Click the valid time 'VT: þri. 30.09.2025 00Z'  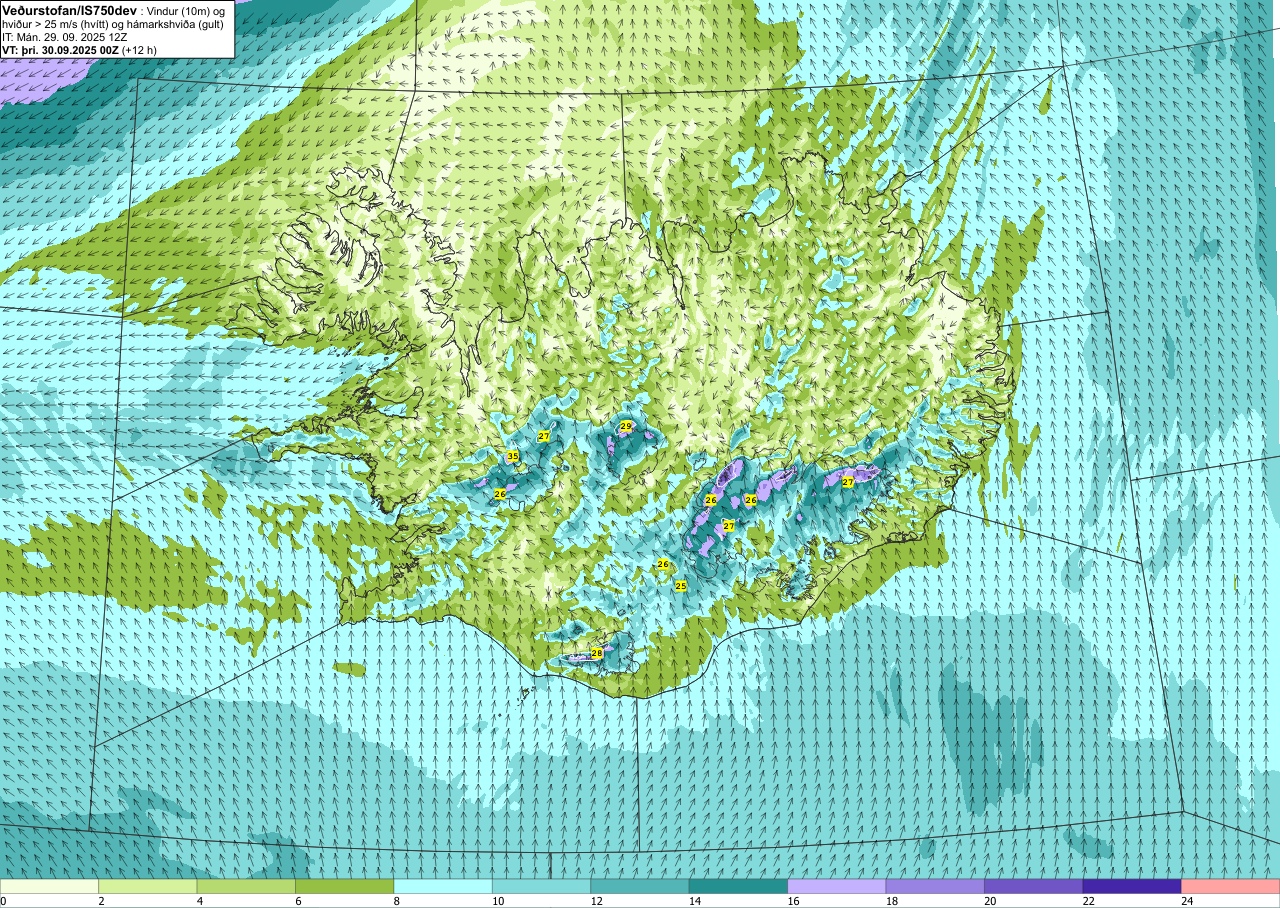pyautogui.click(x=60, y=49)
